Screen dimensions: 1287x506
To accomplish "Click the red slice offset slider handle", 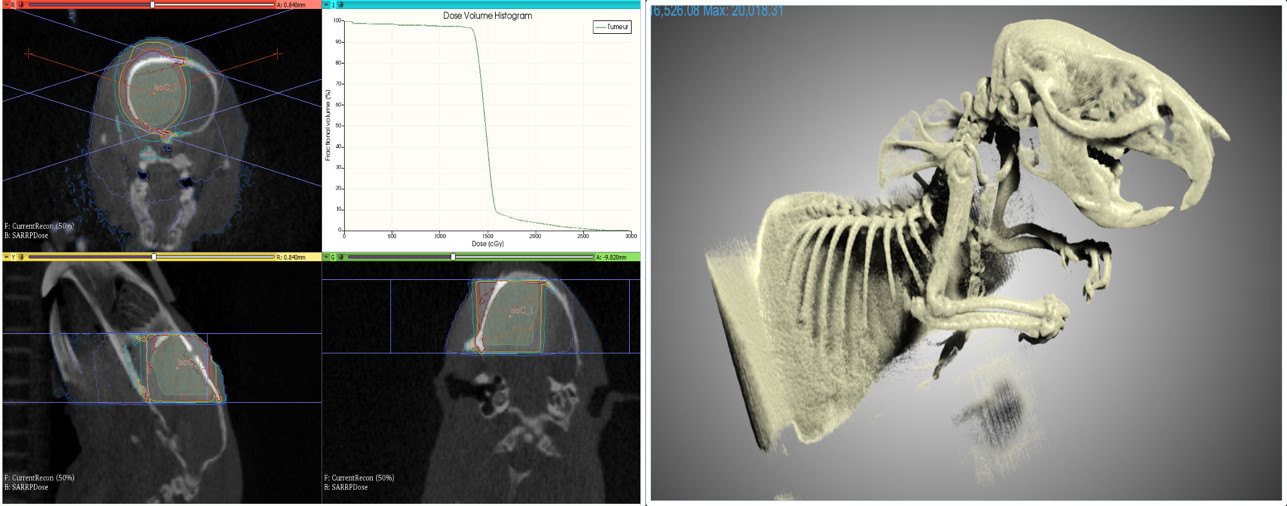I will point(152,5).
